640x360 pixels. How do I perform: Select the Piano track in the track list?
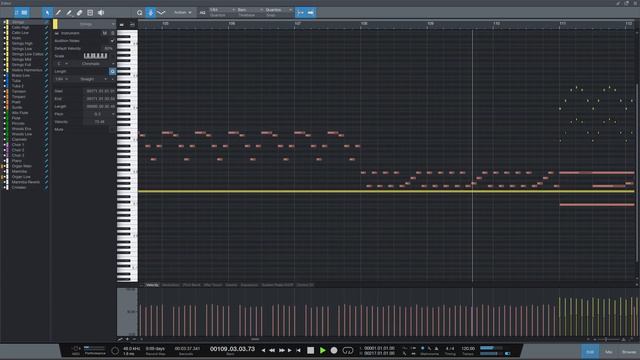coord(17,161)
